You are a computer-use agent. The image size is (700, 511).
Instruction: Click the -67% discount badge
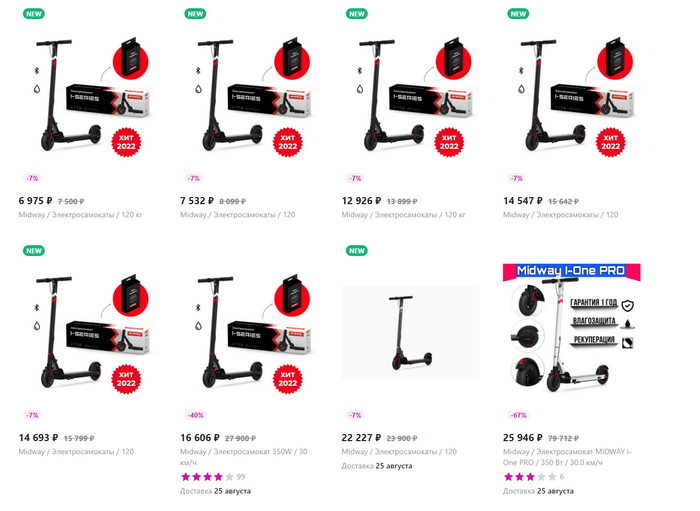point(518,415)
